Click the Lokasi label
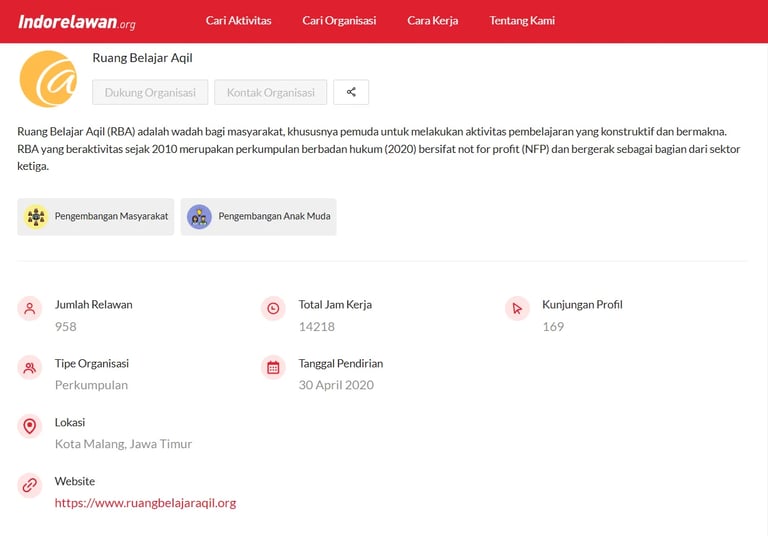This screenshot has height=536, width=768. tap(70, 422)
